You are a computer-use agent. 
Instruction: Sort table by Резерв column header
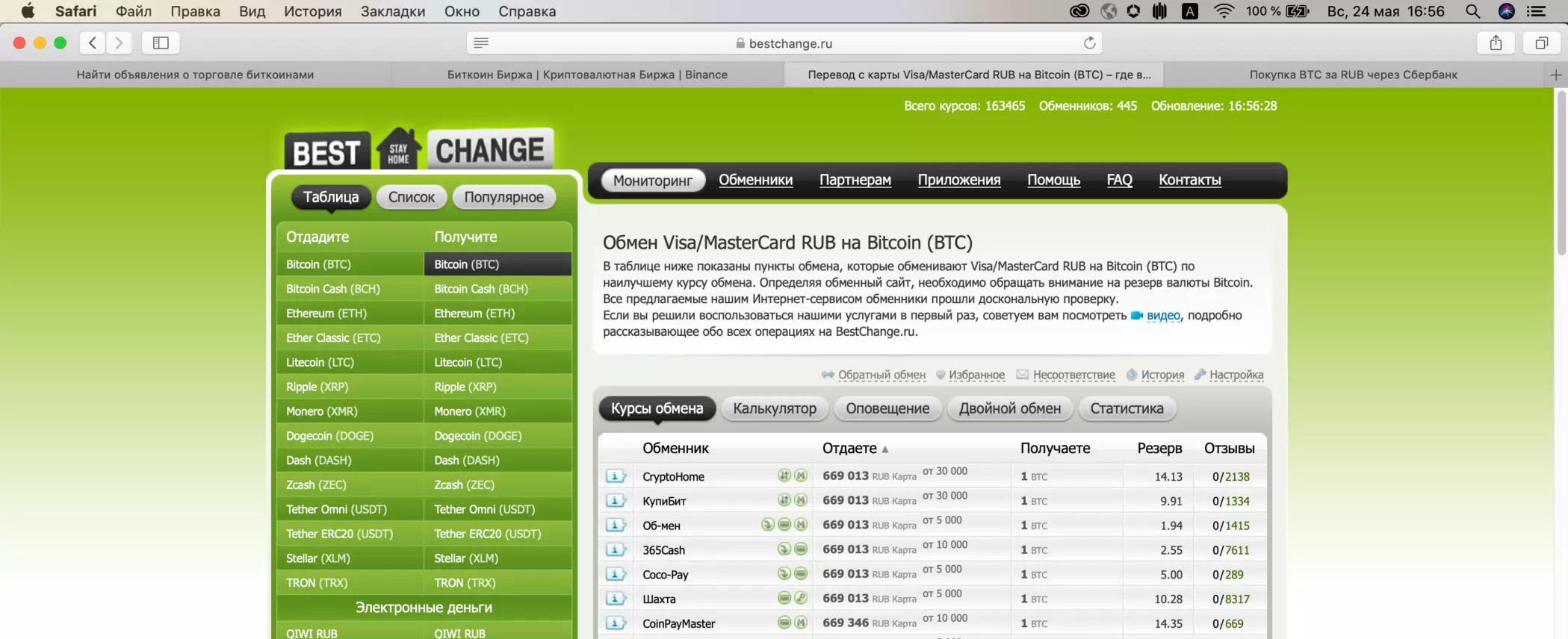click(1159, 449)
